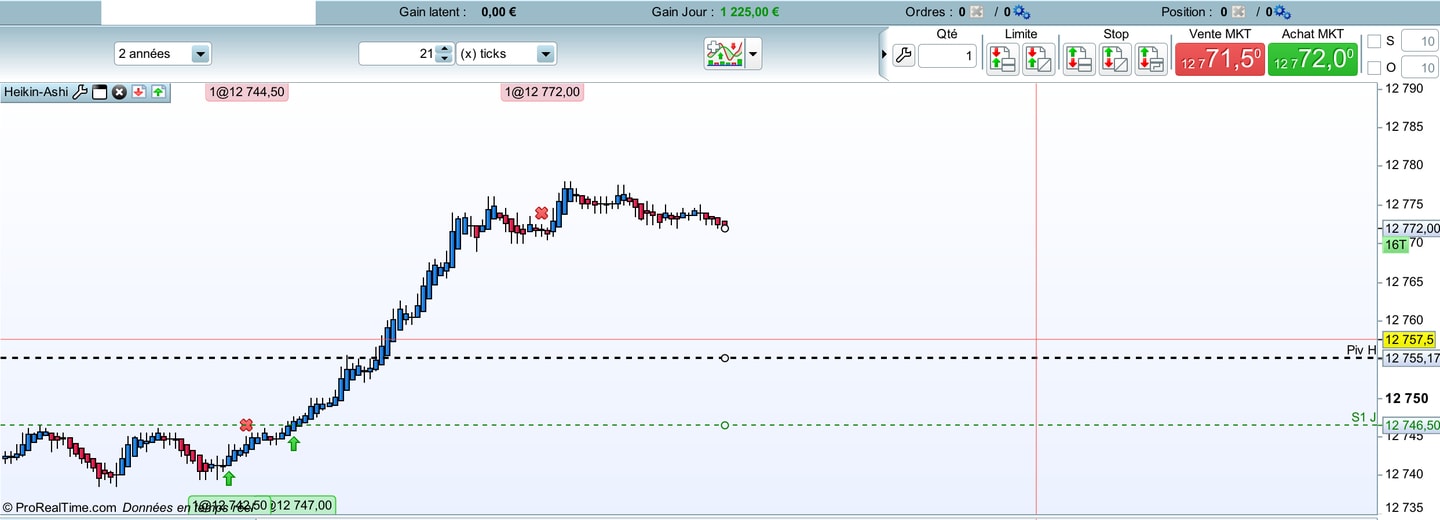The width and height of the screenshot is (1440, 520).
Task: Click the green up arrow under the red-X candles
Action: coord(294,443)
